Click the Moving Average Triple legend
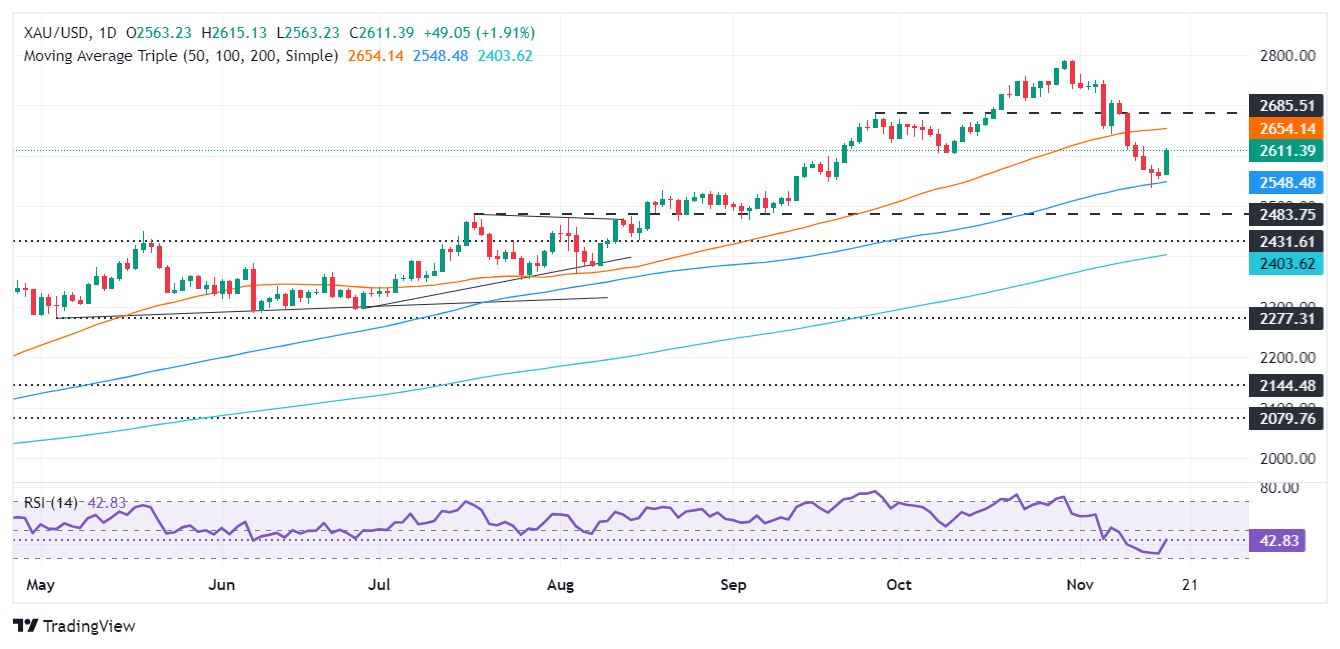 coord(181,56)
